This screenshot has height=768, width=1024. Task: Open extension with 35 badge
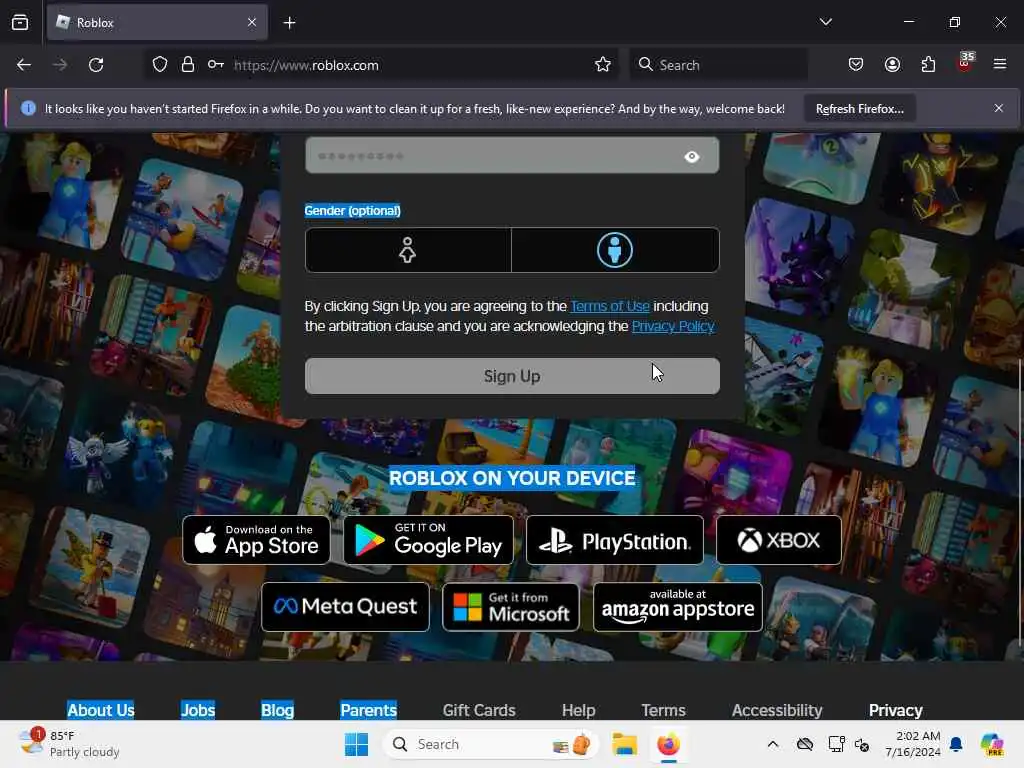tap(965, 63)
